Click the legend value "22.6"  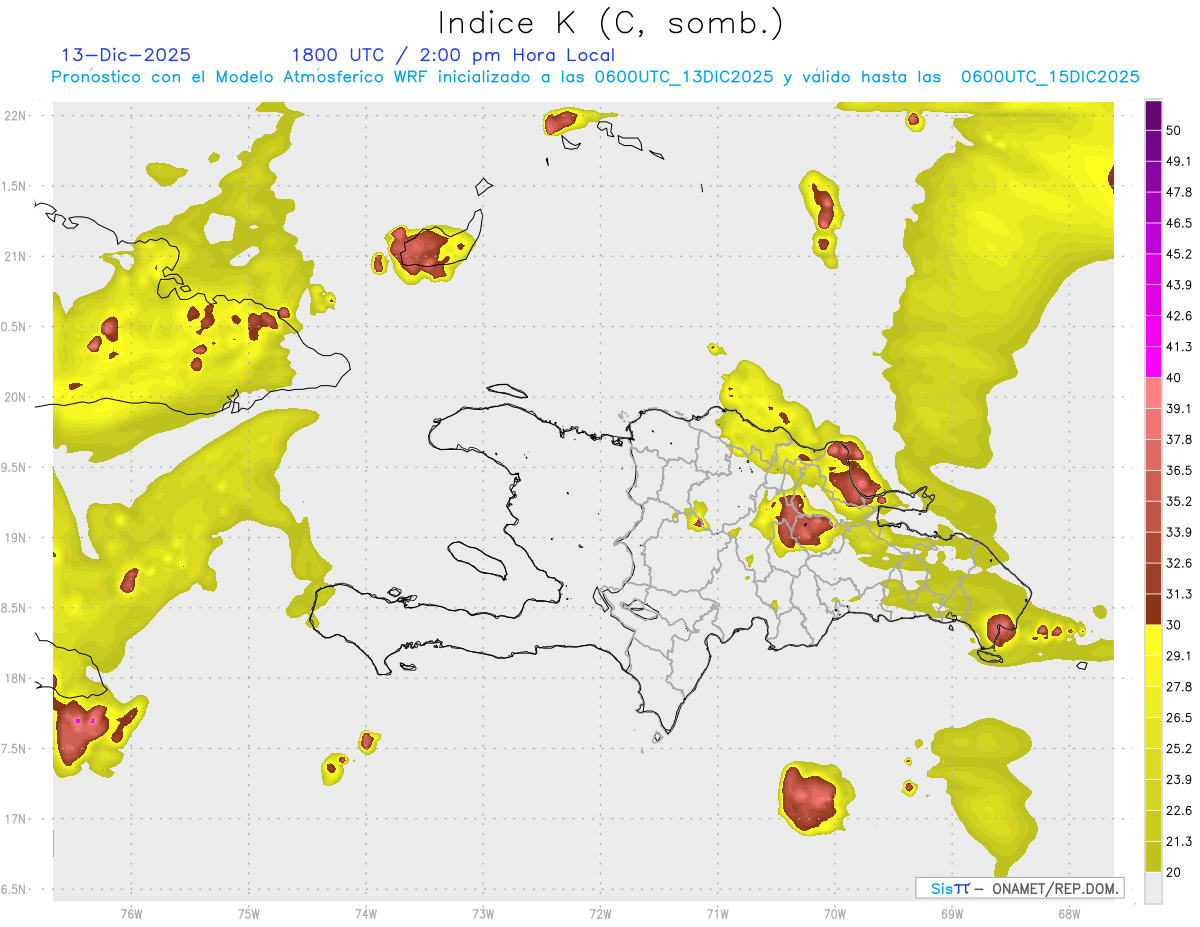(1179, 811)
